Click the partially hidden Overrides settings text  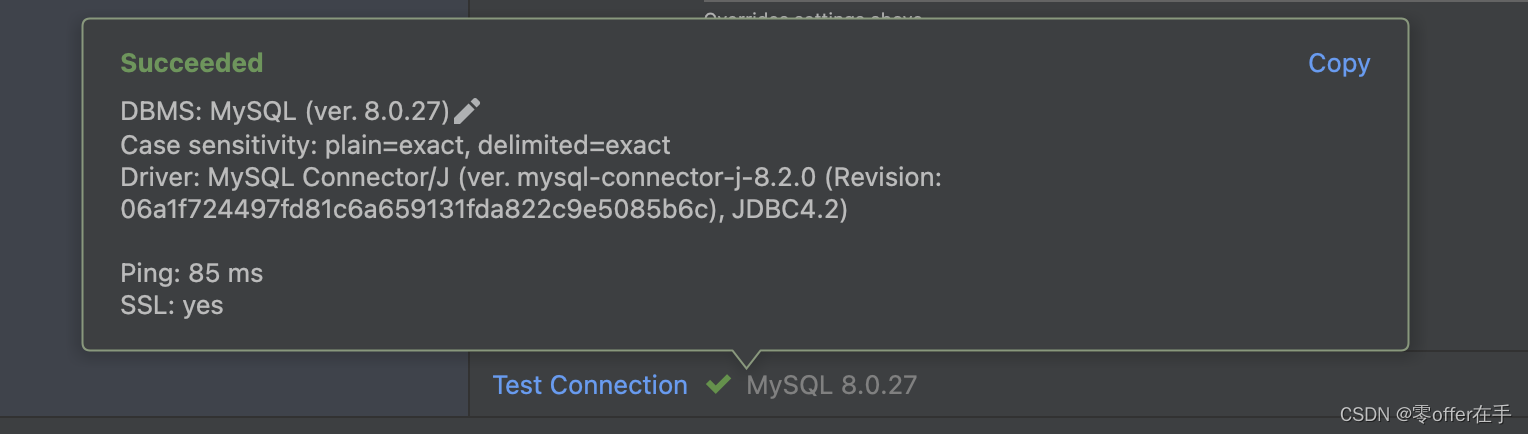[813, 14]
